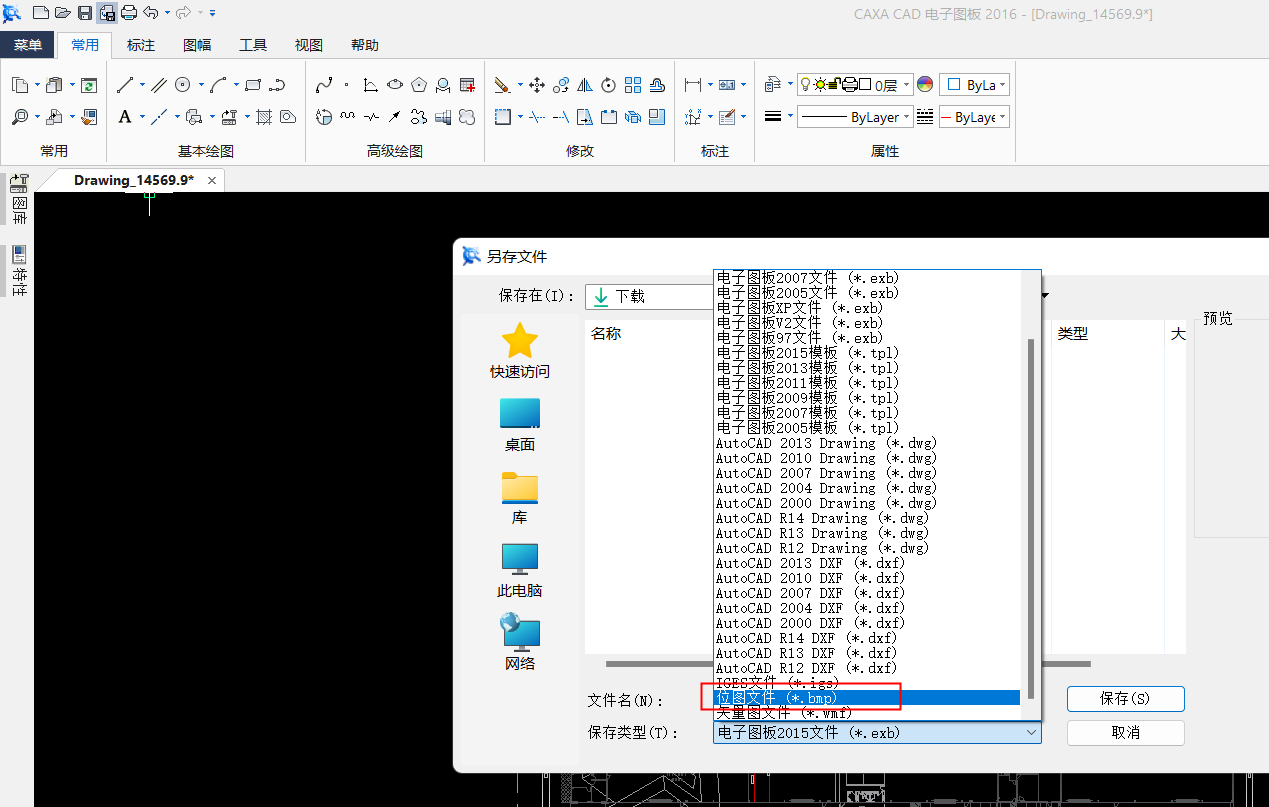This screenshot has width=1269, height=807.
Task: Open the ByLayer linetype dropdown
Action: (906, 117)
